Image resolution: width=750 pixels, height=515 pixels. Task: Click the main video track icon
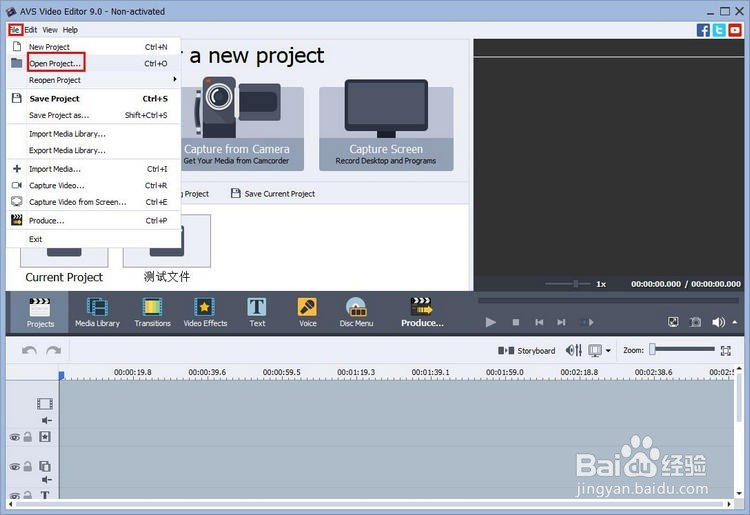(45, 404)
